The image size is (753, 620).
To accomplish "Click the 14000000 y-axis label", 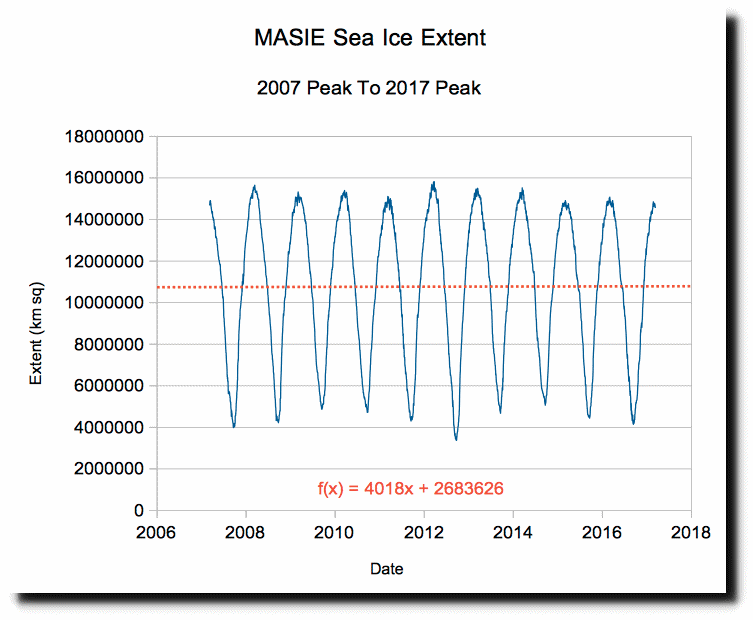I will point(104,219).
